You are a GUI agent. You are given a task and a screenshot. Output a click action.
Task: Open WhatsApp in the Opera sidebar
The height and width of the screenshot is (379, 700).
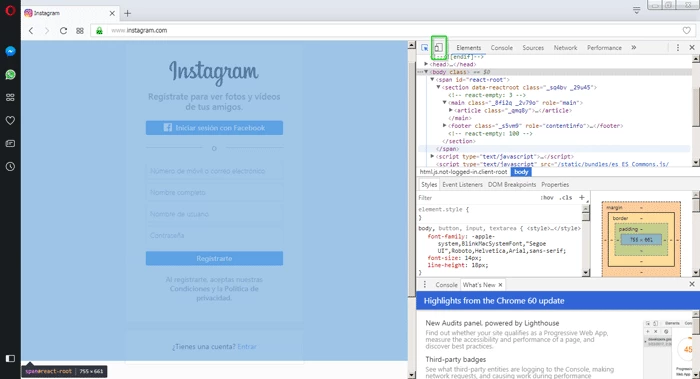tap(10, 75)
